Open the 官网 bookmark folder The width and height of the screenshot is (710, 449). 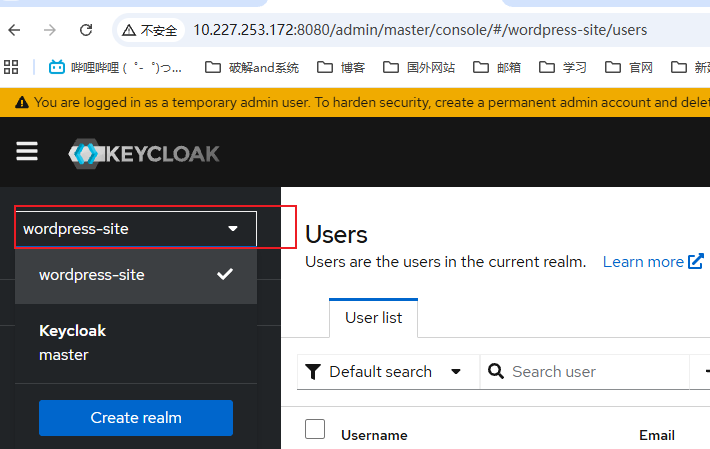point(629,67)
